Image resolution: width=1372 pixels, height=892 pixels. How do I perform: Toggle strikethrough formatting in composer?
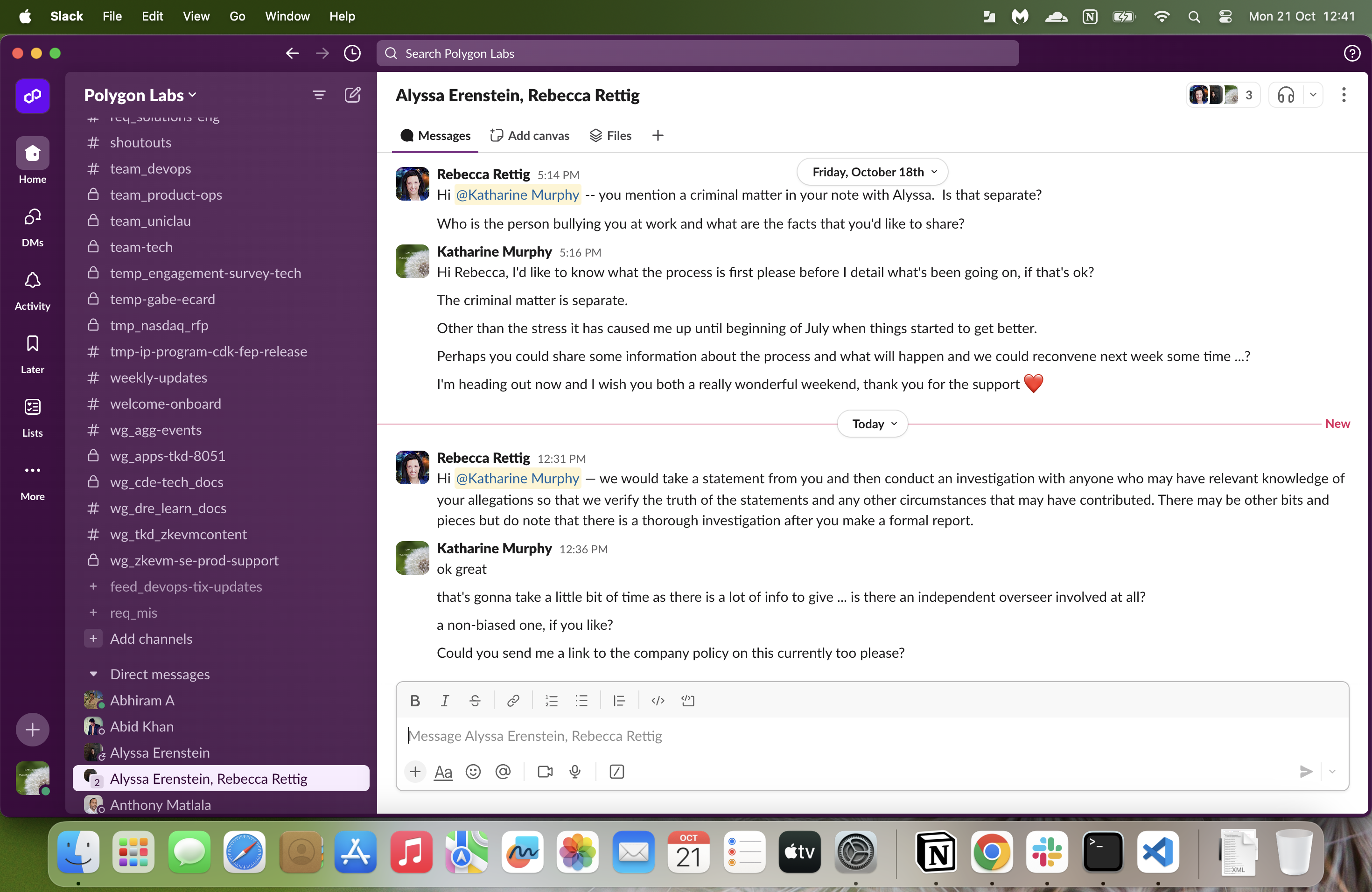click(x=475, y=701)
